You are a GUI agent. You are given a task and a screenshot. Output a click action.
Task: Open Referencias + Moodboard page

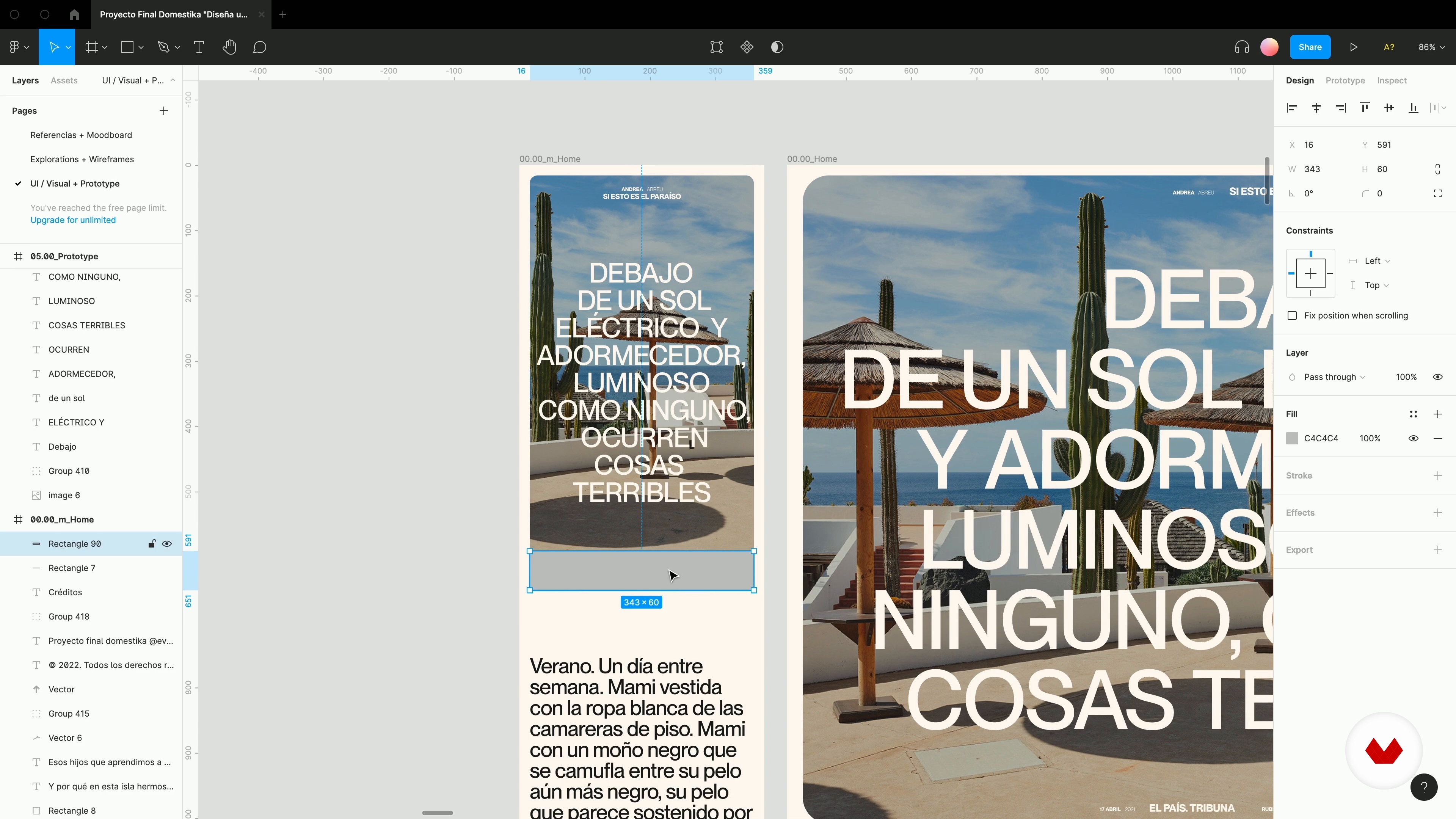[81, 135]
